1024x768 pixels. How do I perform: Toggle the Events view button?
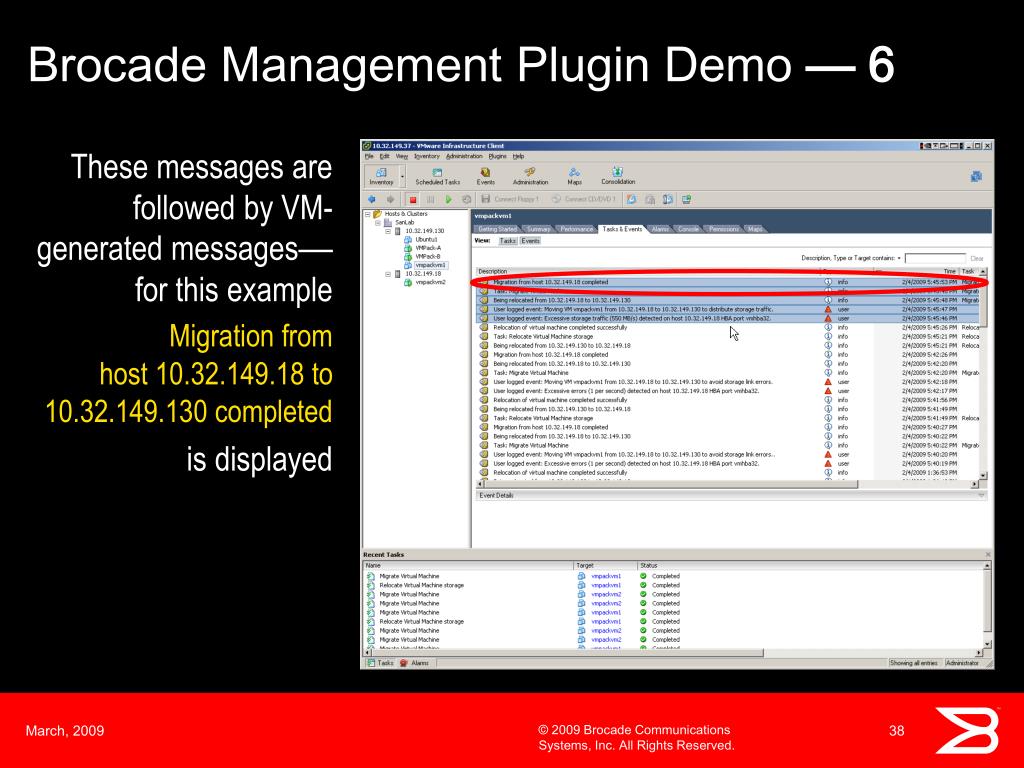point(530,241)
